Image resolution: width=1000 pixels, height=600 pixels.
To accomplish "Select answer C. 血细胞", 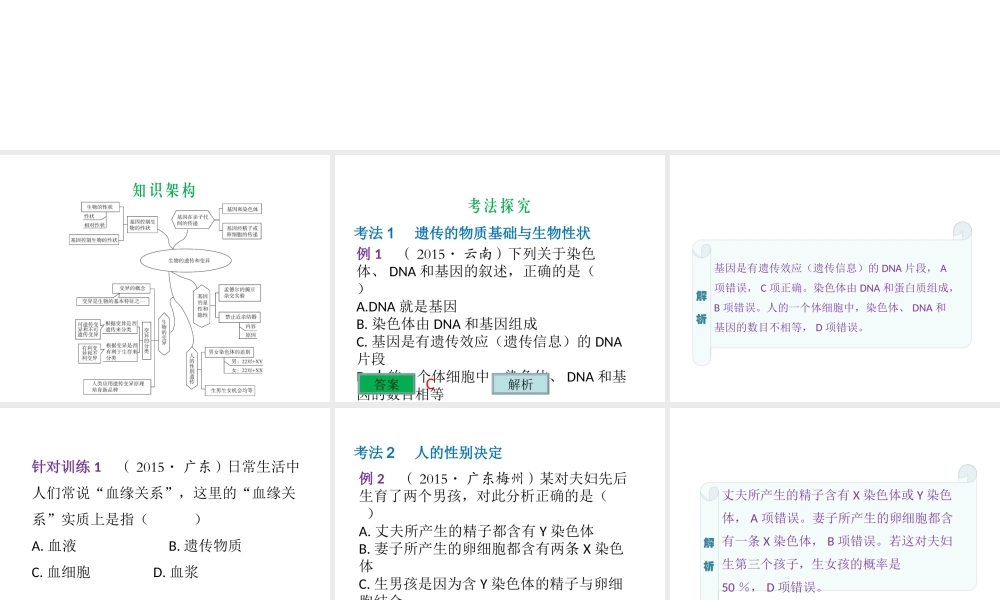I will pyautogui.click(x=61, y=572).
